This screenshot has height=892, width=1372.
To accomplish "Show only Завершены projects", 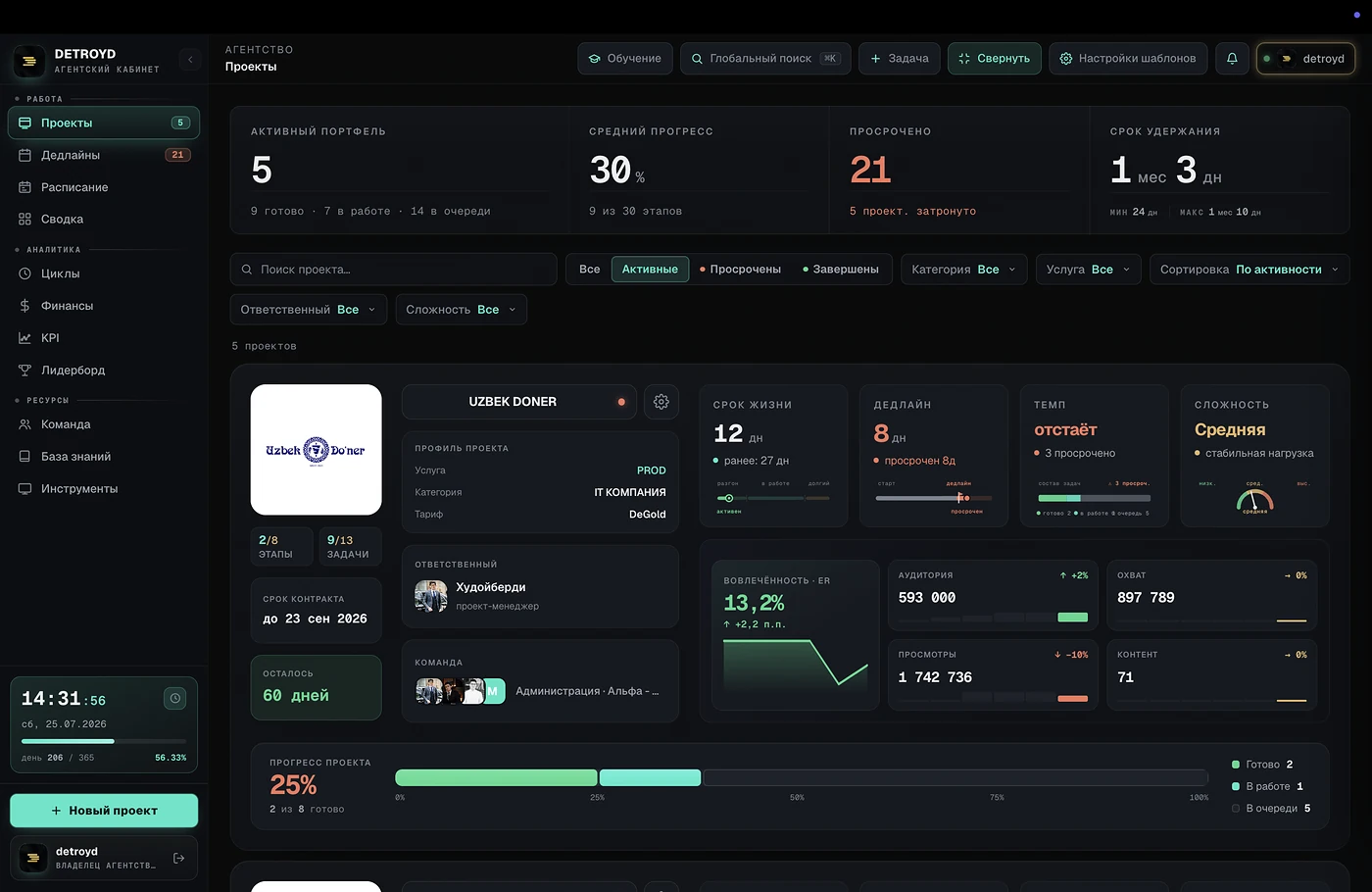I will (840, 270).
